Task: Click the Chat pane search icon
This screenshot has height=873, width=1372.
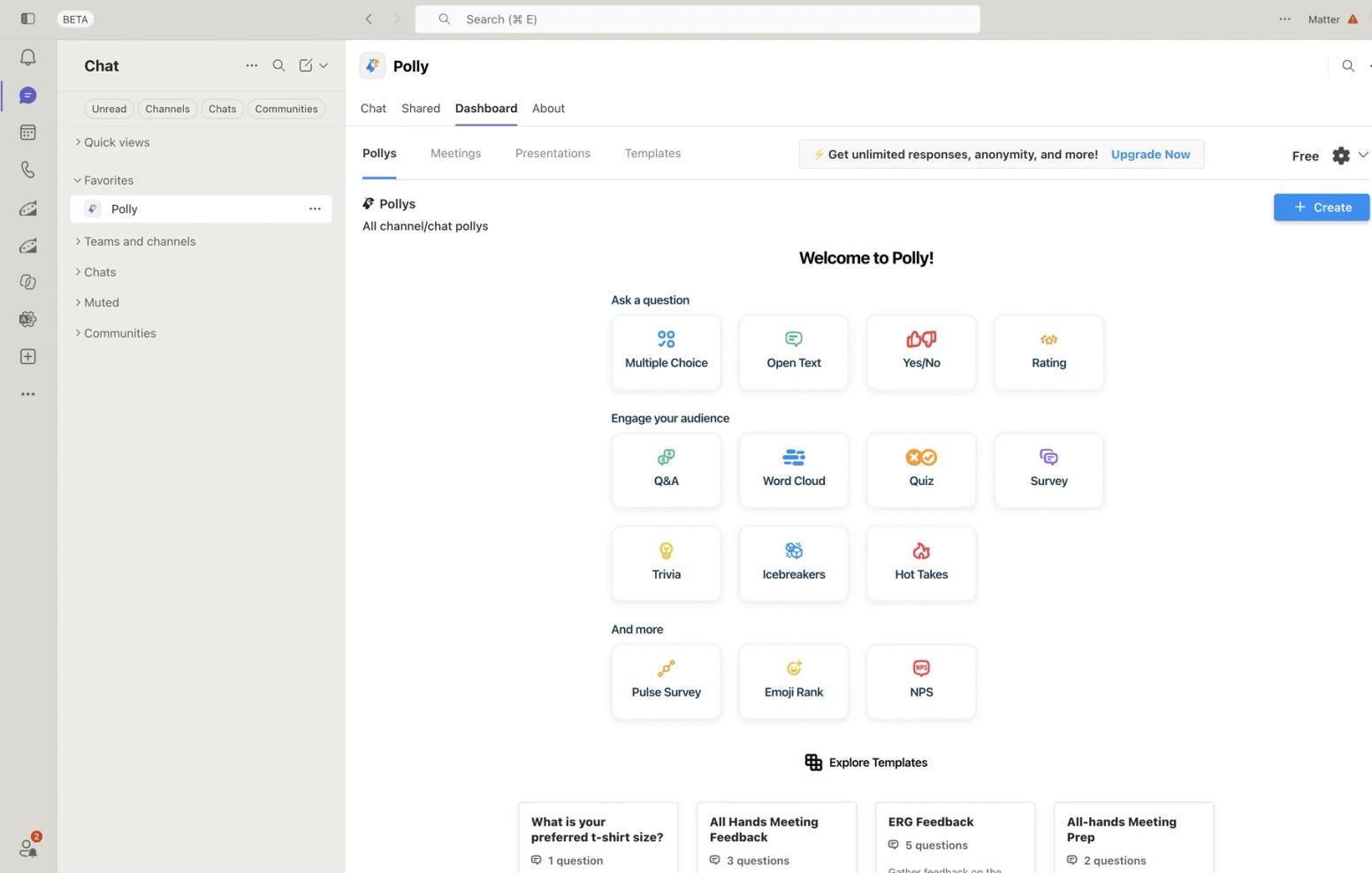Action: tap(278, 65)
